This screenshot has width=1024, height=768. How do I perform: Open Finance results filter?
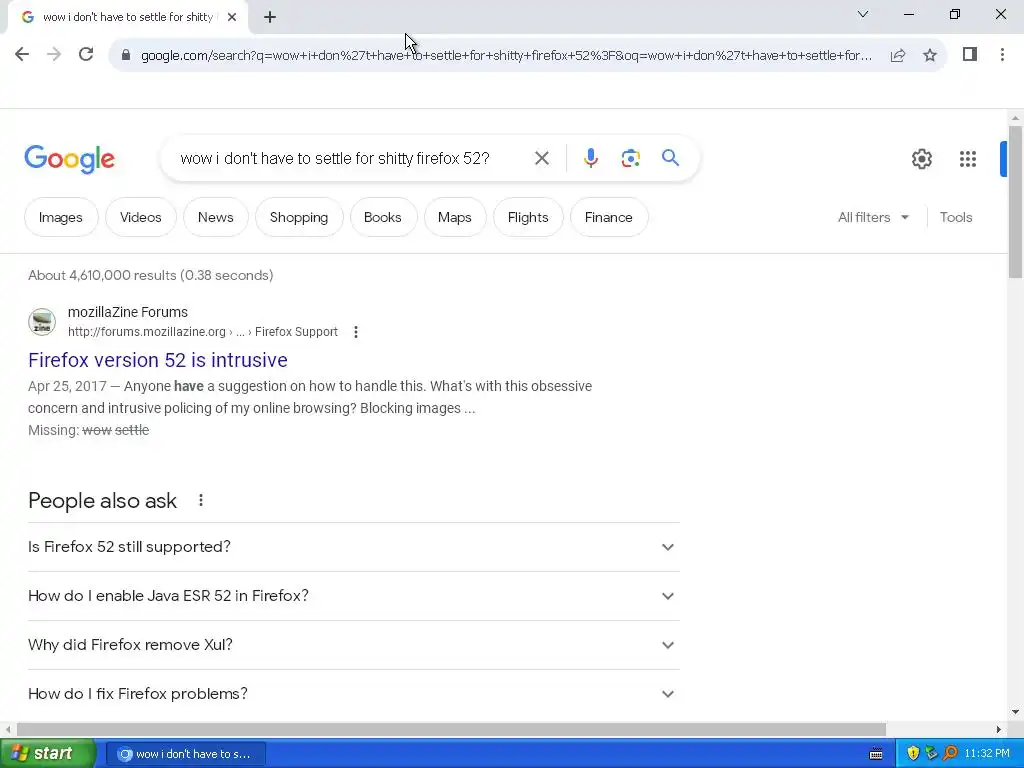click(609, 217)
